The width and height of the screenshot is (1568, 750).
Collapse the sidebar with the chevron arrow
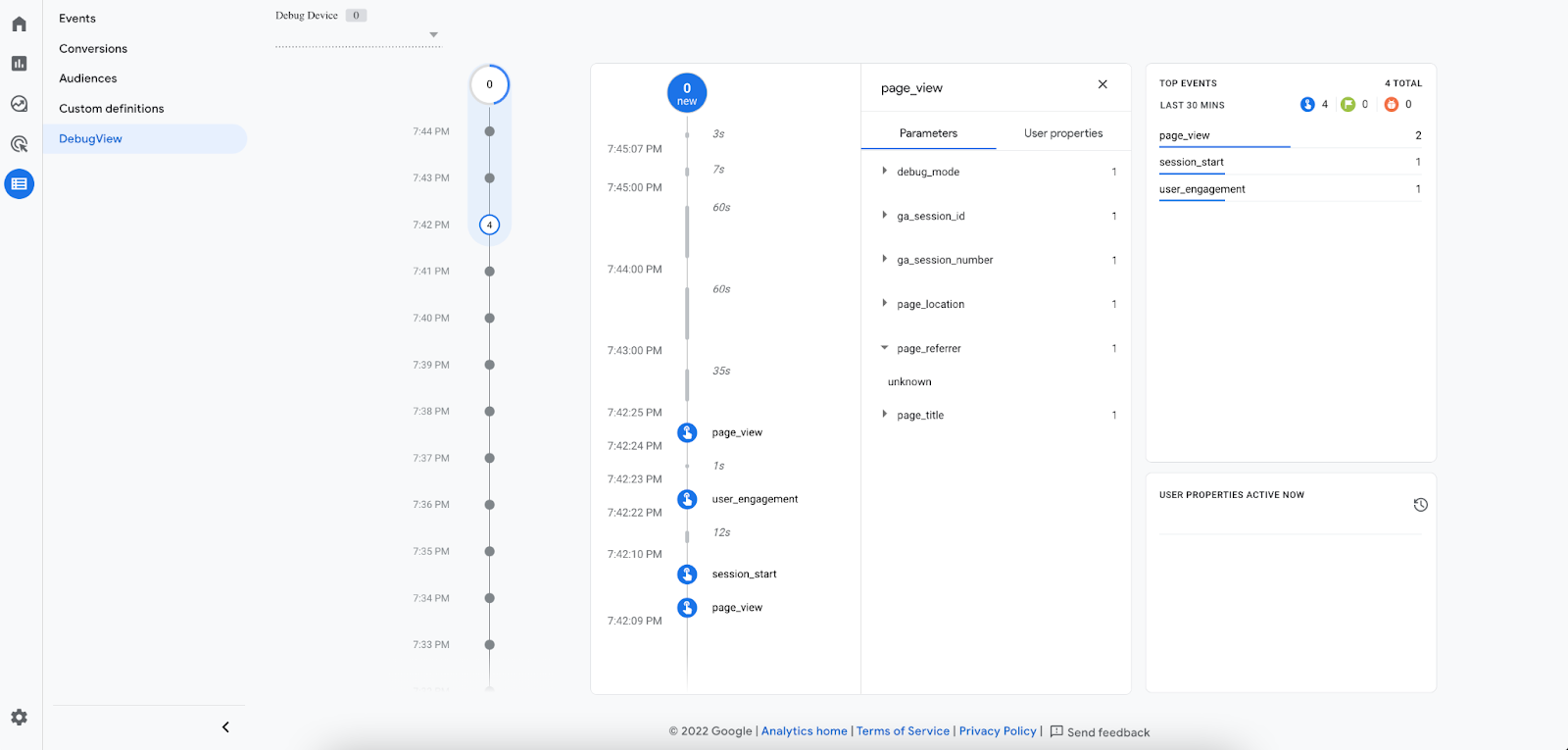click(225, 727)
